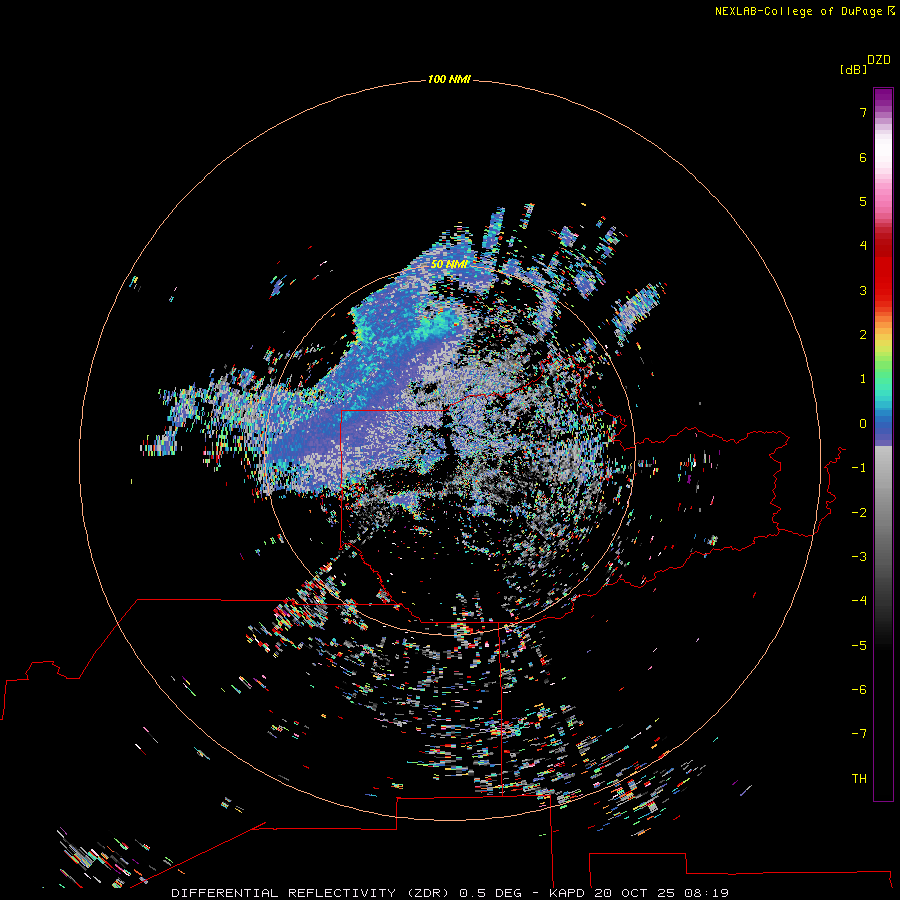This screenshot has height=900, width=900.
Task: Click the TH threshold scale label
Action: [x=859, y=779]
